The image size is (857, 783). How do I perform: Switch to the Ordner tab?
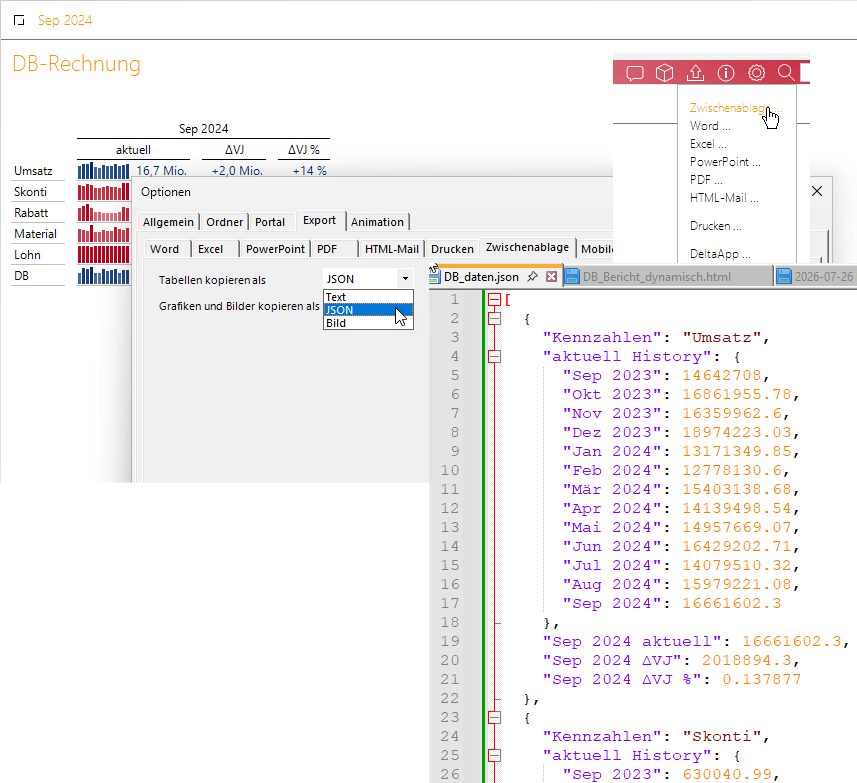point(225,222)
